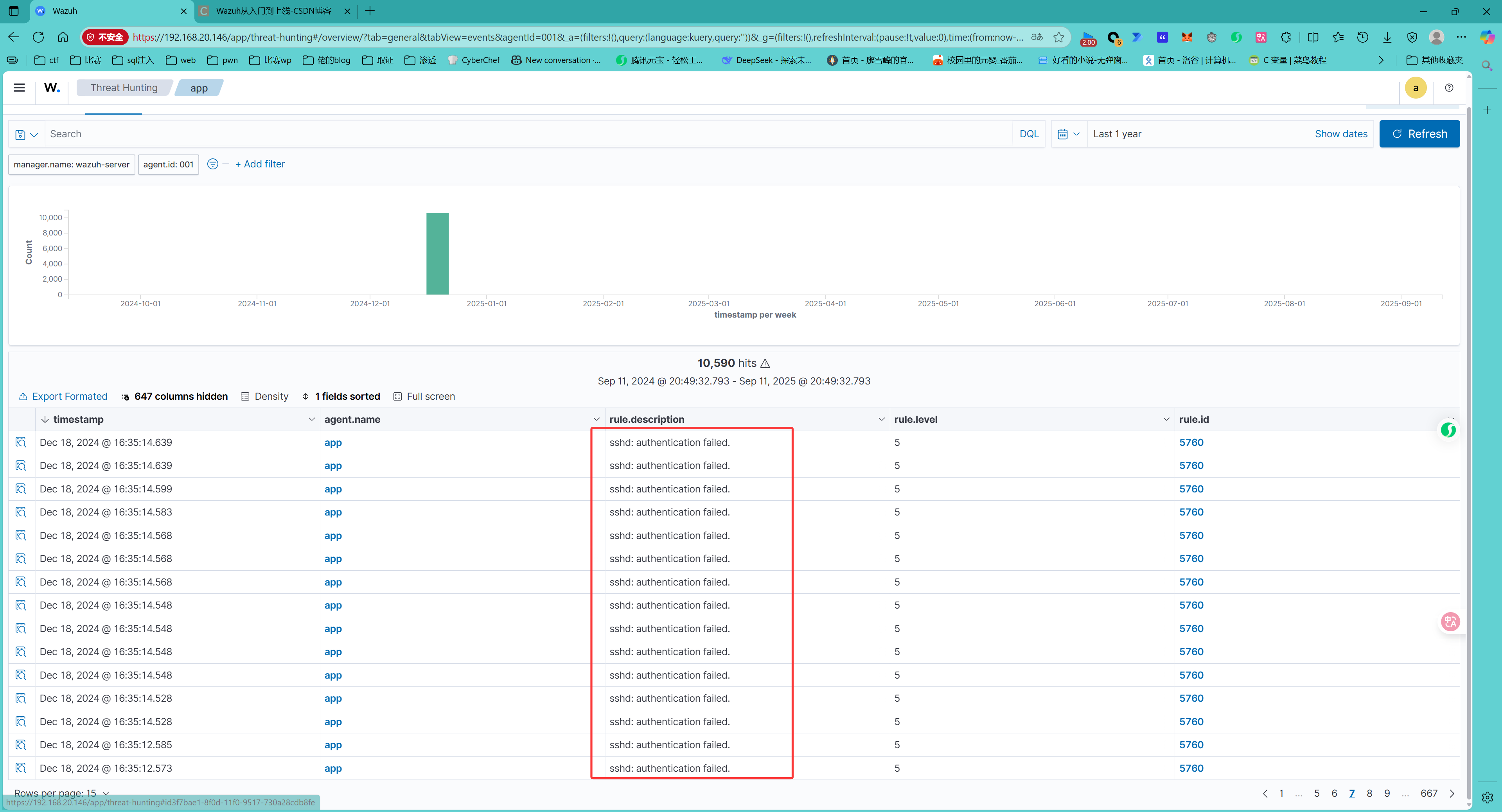Click the Threat Hunting breadcrumb tab

coord(124,88)
